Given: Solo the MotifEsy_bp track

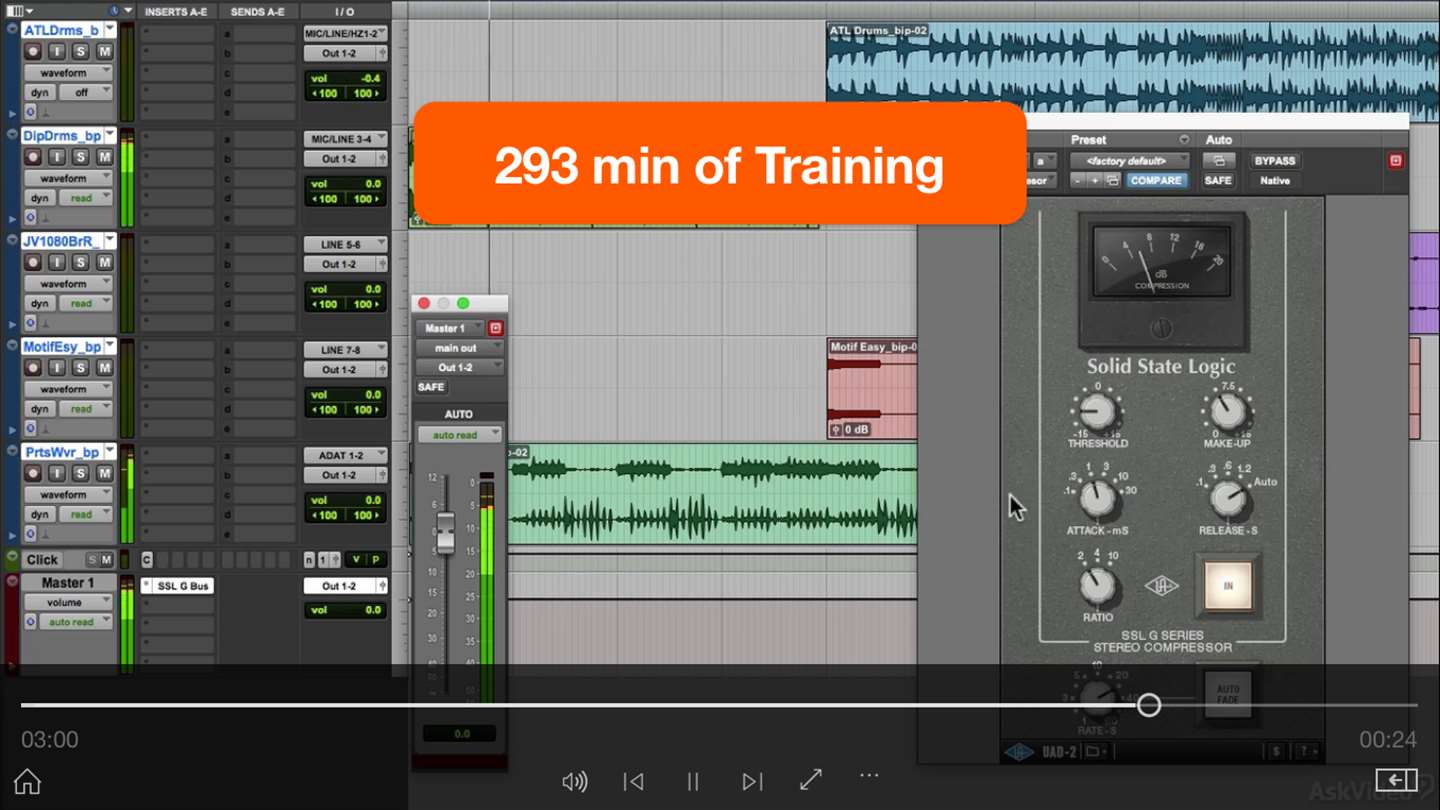Looking at the screenshot, I should coord(81,367).
